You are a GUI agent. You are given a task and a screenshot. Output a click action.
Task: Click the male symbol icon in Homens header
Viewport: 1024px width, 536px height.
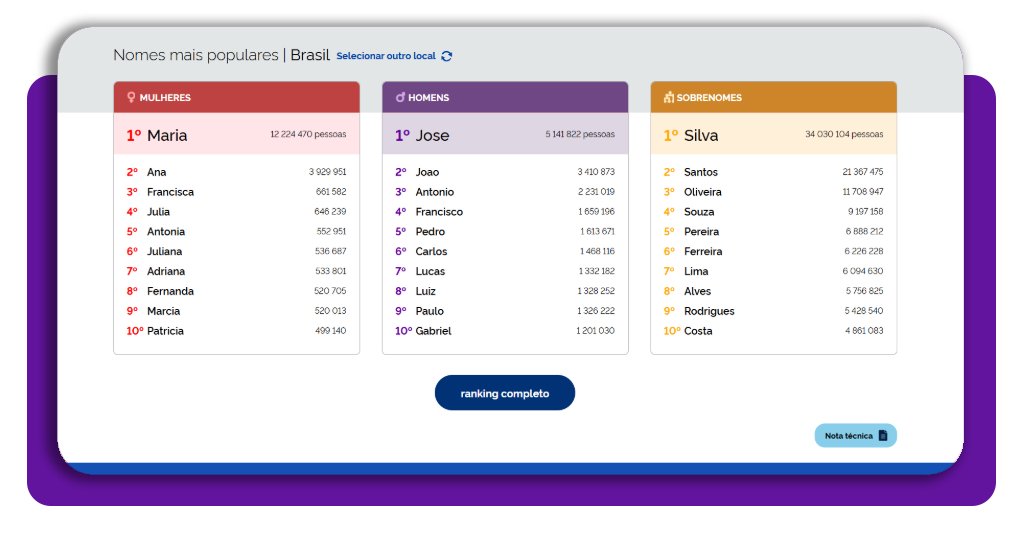[x=400, y=98]
